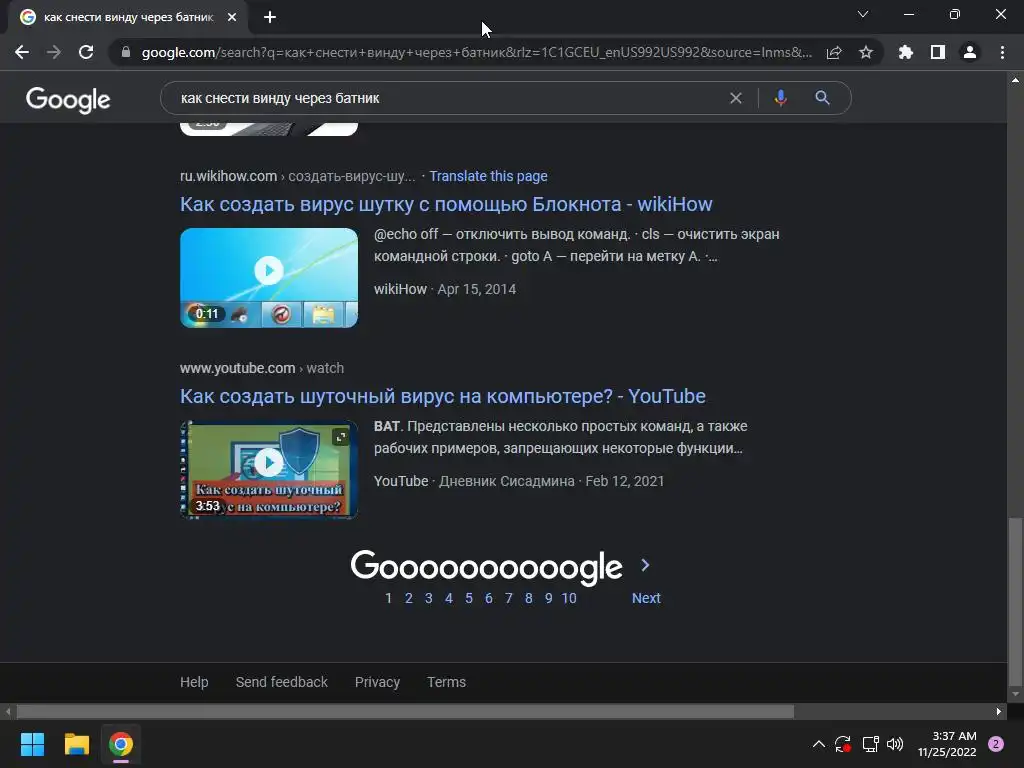Show hidden system tray icons
The image size is (1024, 768).
point(818,744)
